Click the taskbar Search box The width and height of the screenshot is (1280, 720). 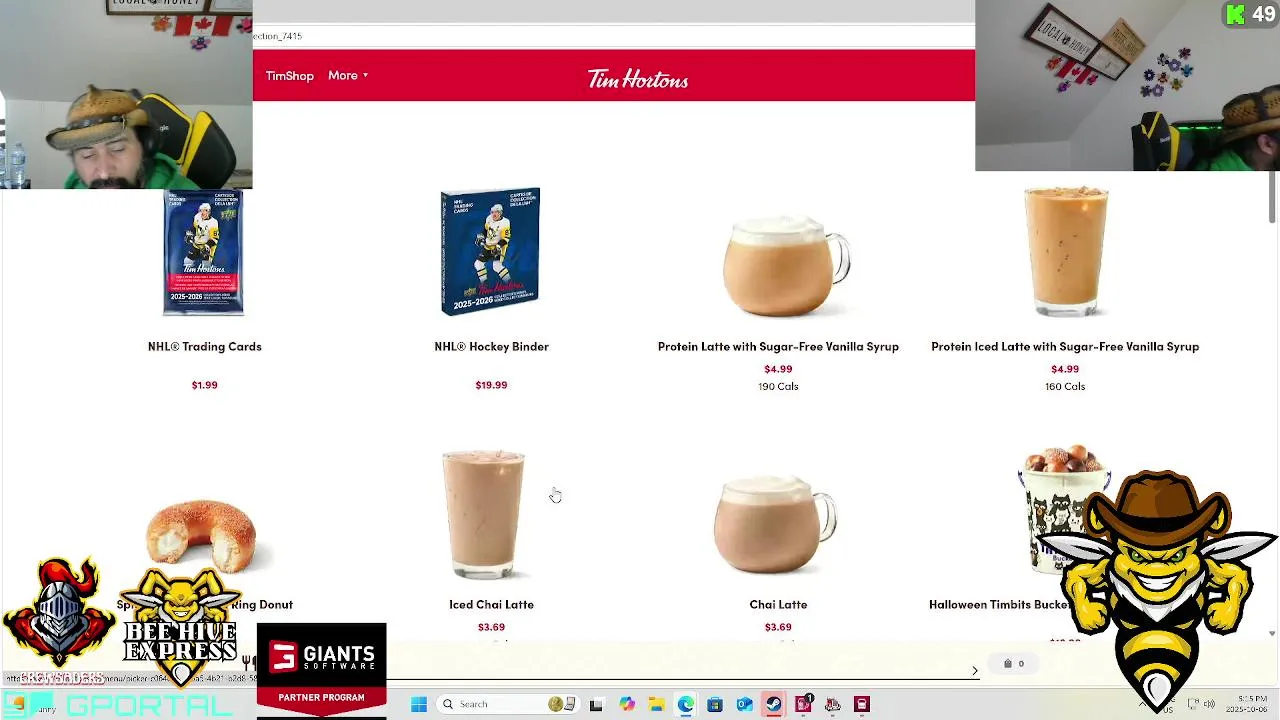coord(509,704)
